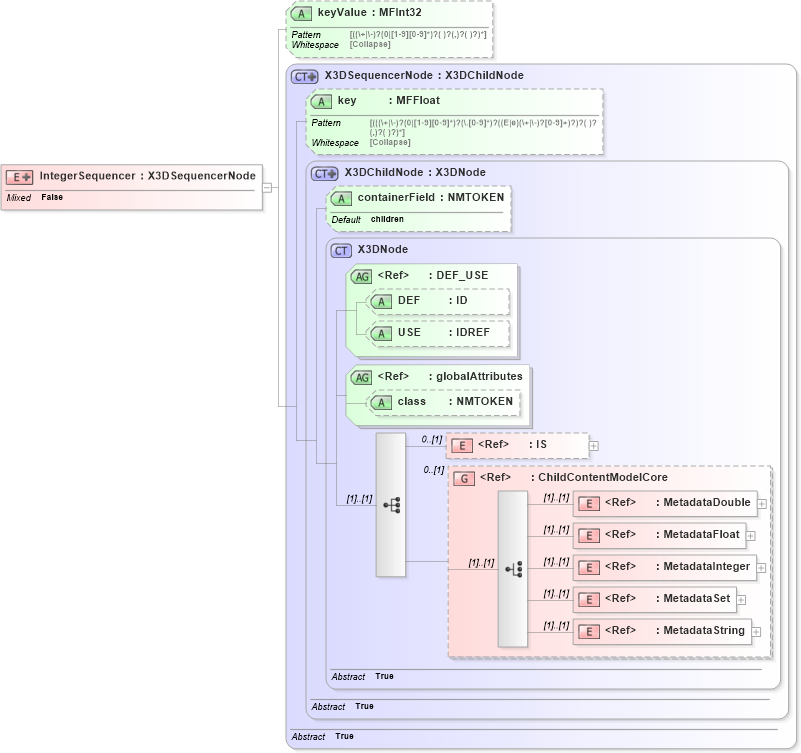Image resolution: width=801 pixels, height=753 pixels.
Task: Click the X3DNode sequence compositor icon
Action: [391, 505]
